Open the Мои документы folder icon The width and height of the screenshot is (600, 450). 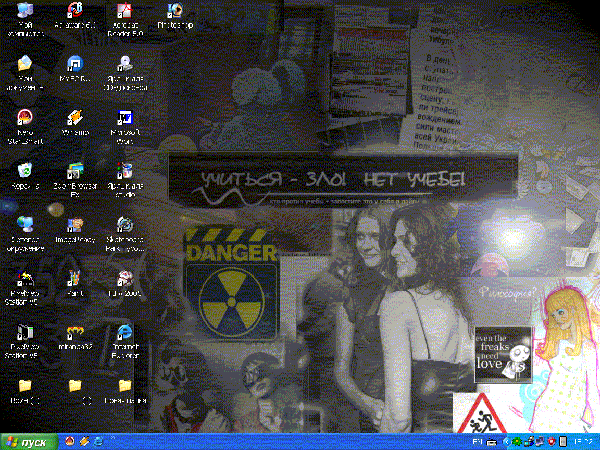pyautogui.click(x=25, y=73)
